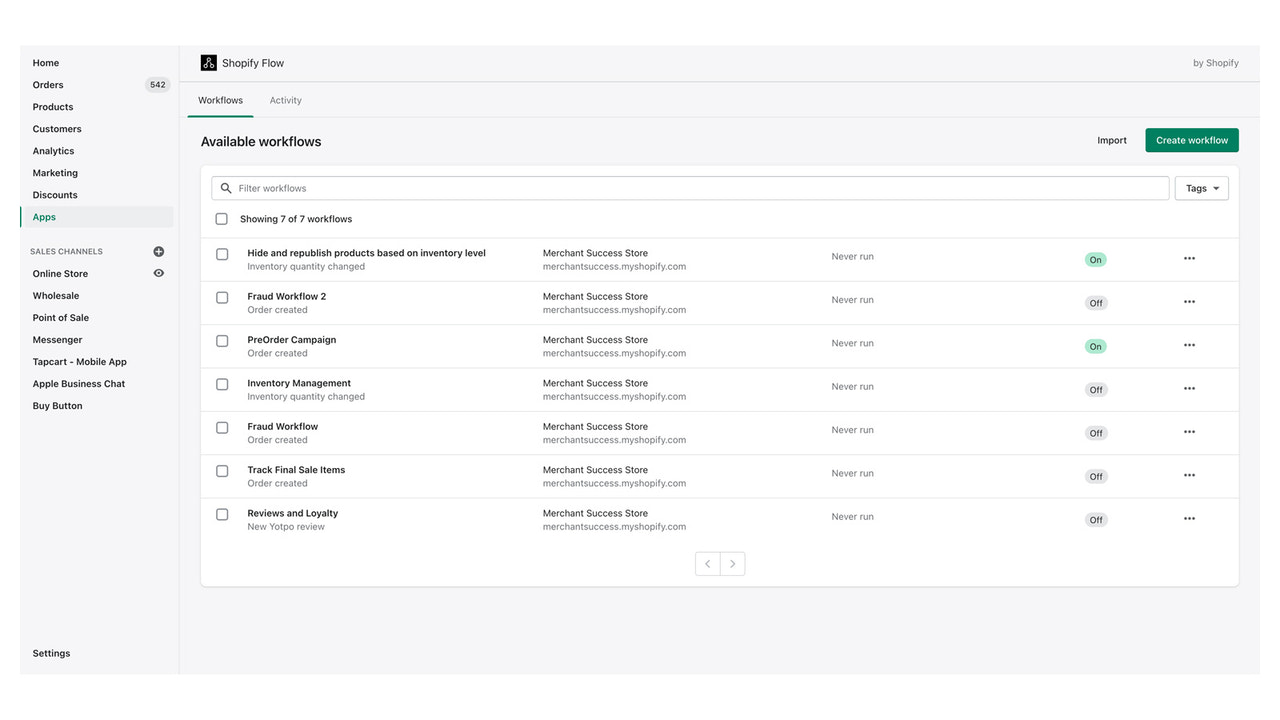Open the actions menu for PreOrder Campaign

(1189, 345)
